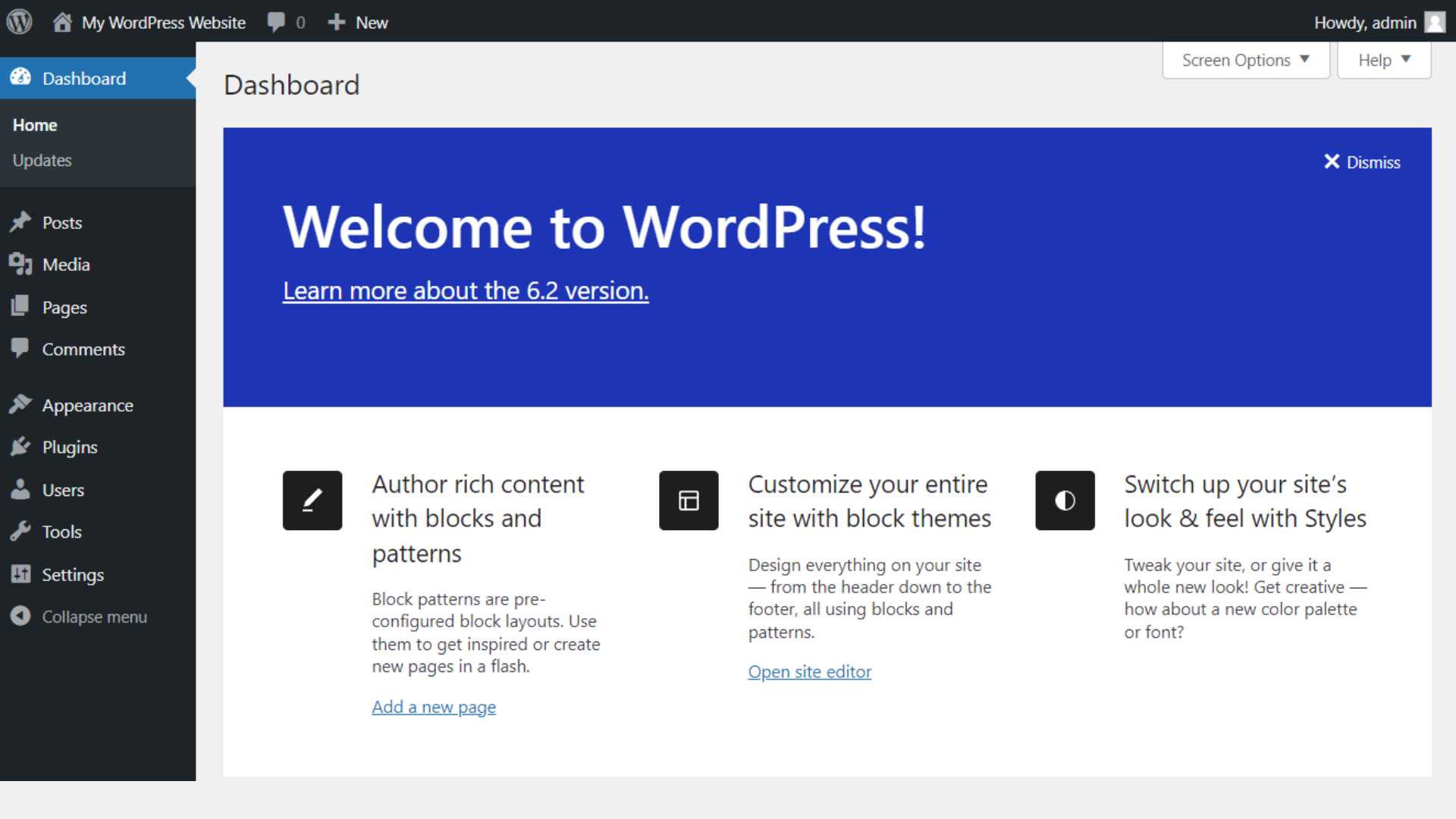Screen dimensions: 1456x819
Task: Go to Updates submenu item
Action: pyautogui.click(x=42, y=160)
